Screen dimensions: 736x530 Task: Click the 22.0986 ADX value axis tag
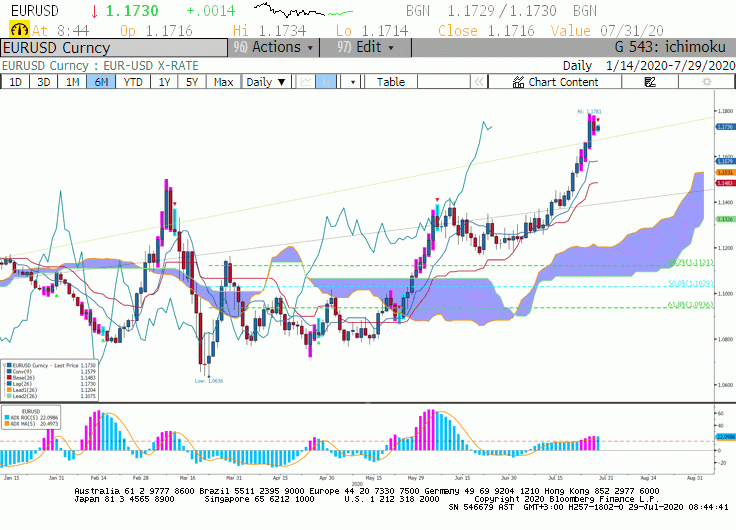coord(725,437)
